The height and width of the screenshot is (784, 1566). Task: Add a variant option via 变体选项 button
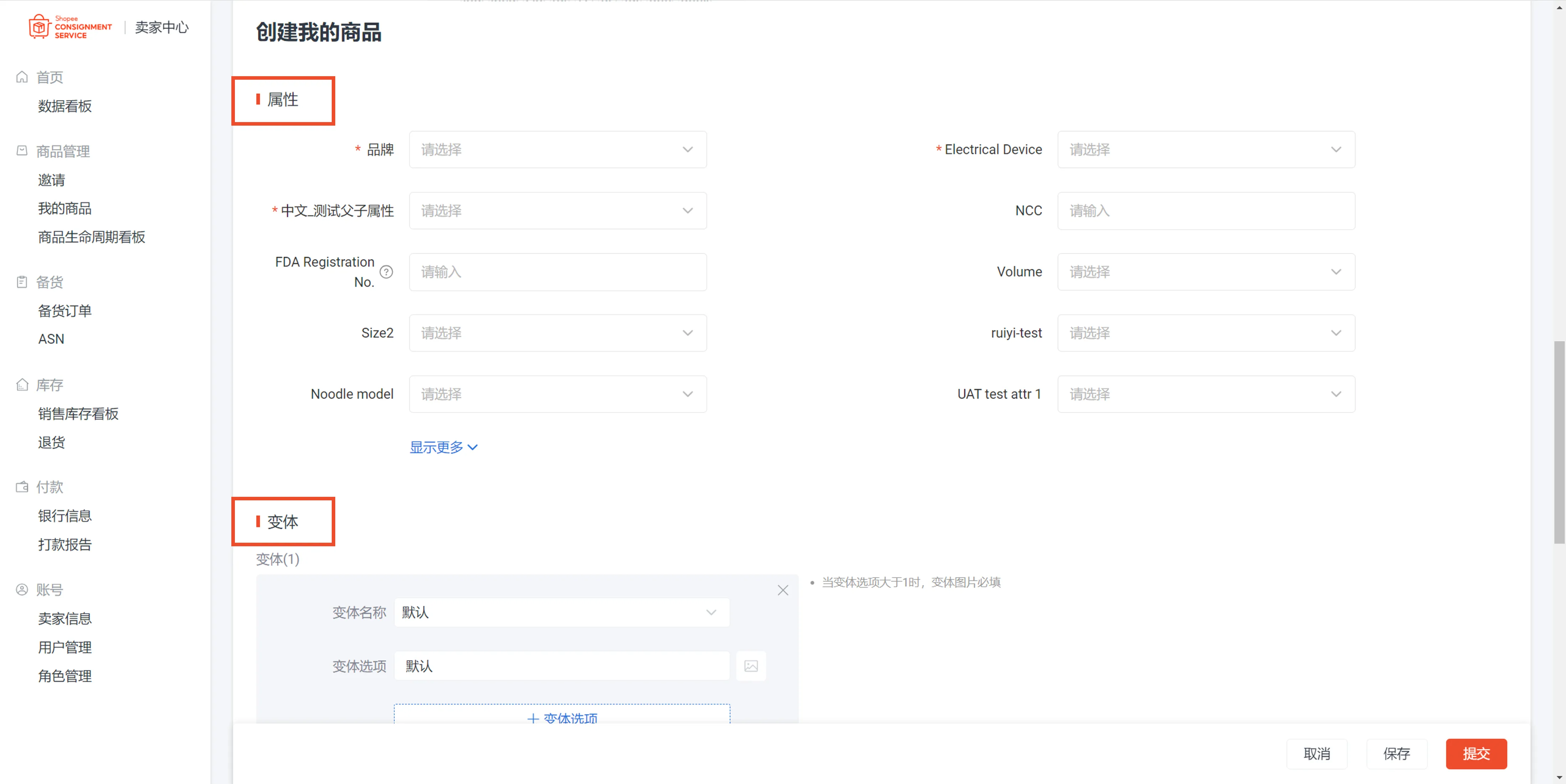coord(562,719)
